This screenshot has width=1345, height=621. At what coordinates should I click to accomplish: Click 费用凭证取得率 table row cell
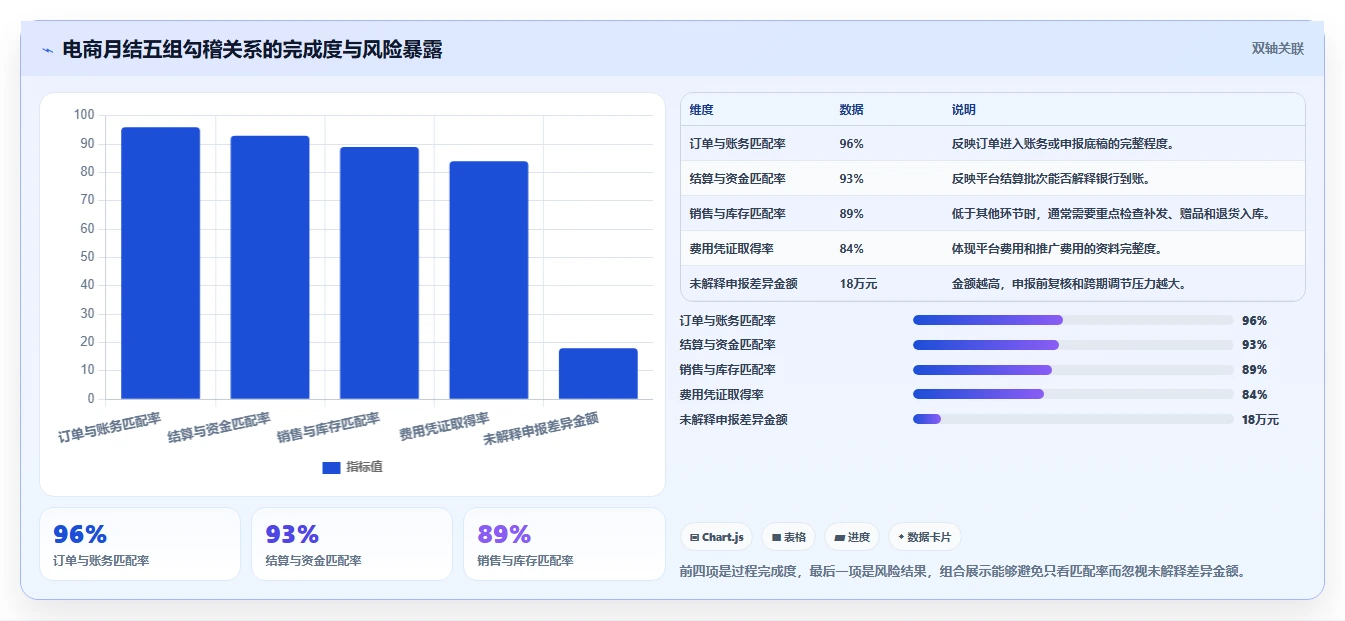(x=731, y=249)
